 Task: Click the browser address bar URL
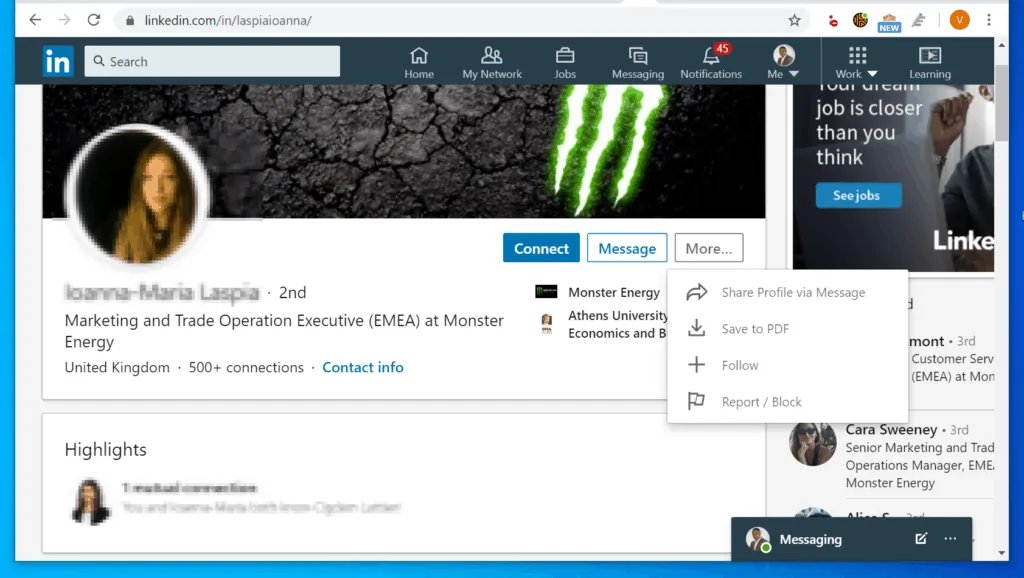(228, 20)
